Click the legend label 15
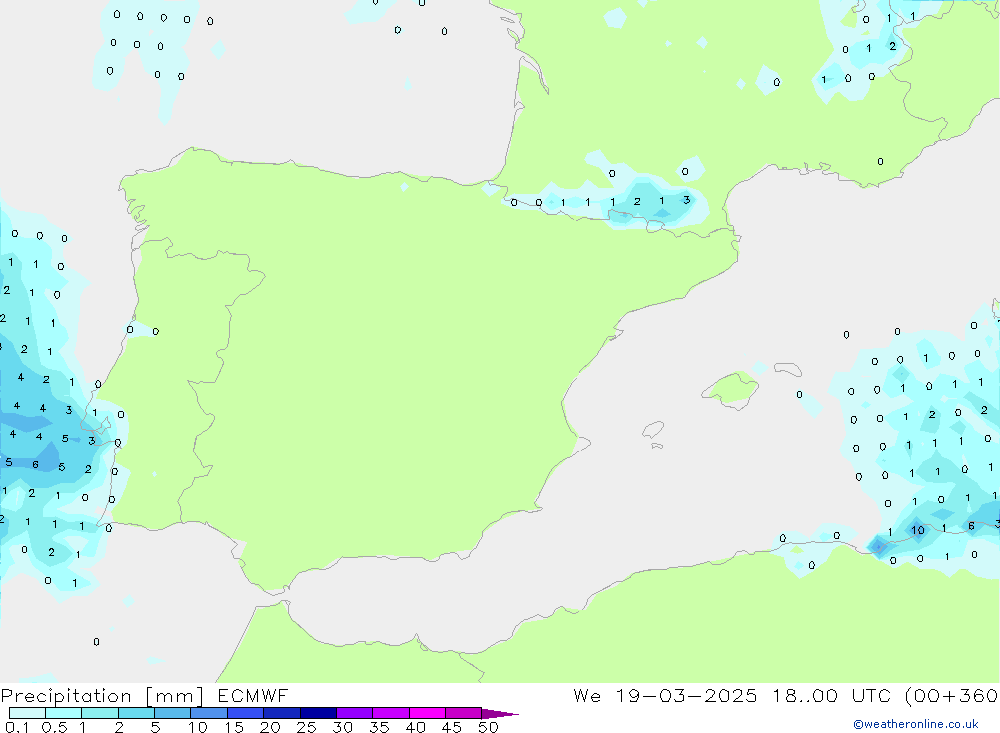1000x733 pixels. coord(233,727)
